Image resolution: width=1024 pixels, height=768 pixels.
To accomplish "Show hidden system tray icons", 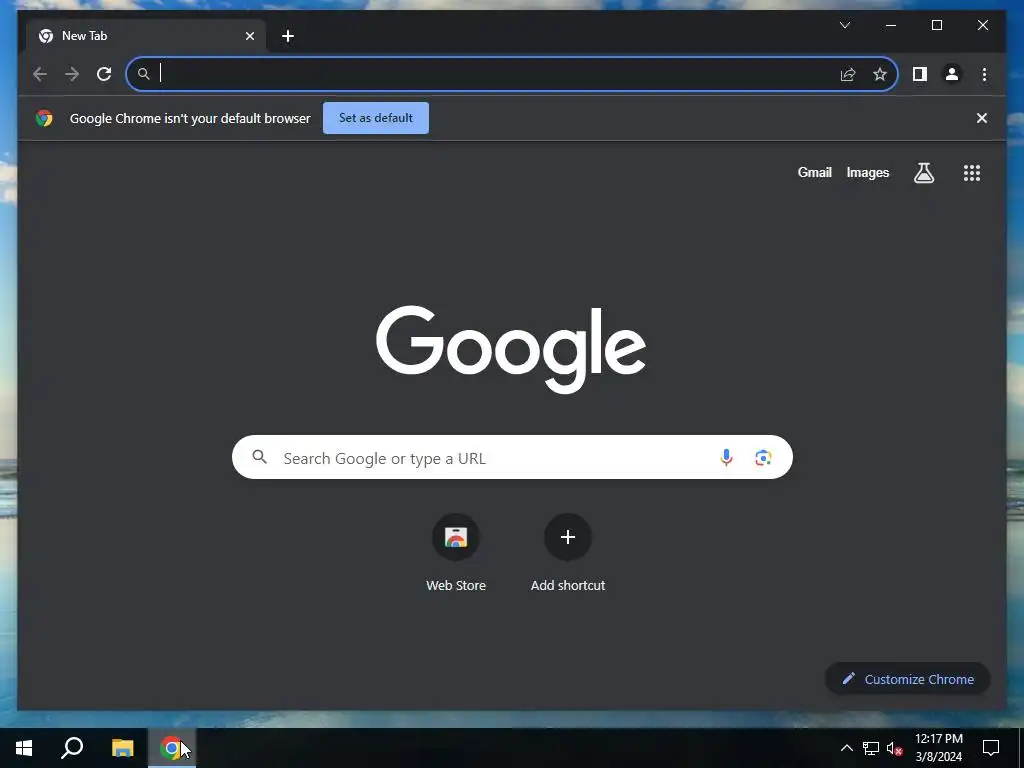I will 846,748.
